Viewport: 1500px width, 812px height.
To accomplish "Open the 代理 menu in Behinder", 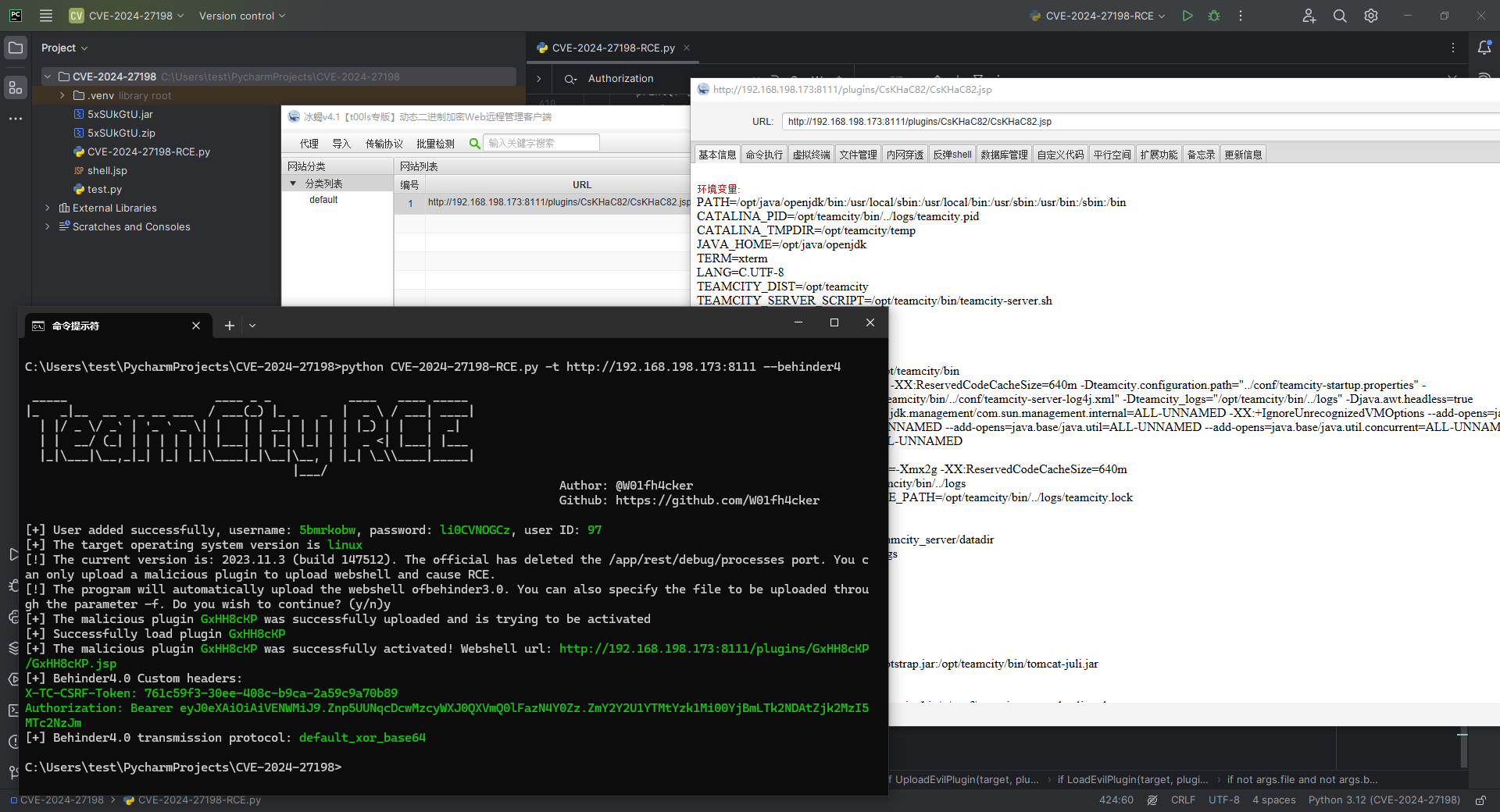I will tap(309, 144).
